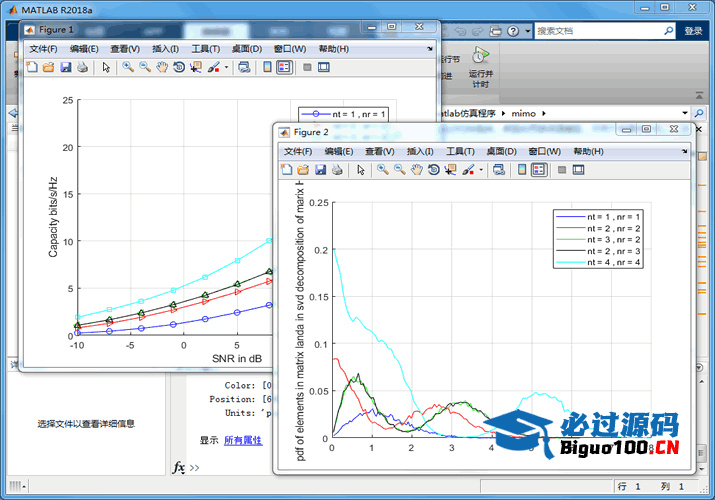Image resolution: width=715 pixels, height=500 pixels.
Task: Expand the Brush tool dropdown arrow in Figure 2
Action: [x=481, y=170]
